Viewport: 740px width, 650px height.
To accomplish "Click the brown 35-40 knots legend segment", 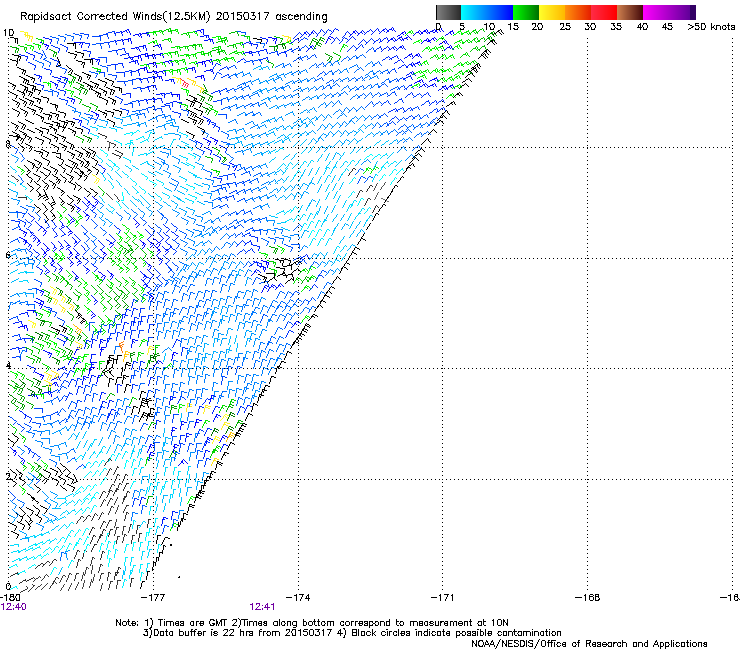I will pos(630,12).
